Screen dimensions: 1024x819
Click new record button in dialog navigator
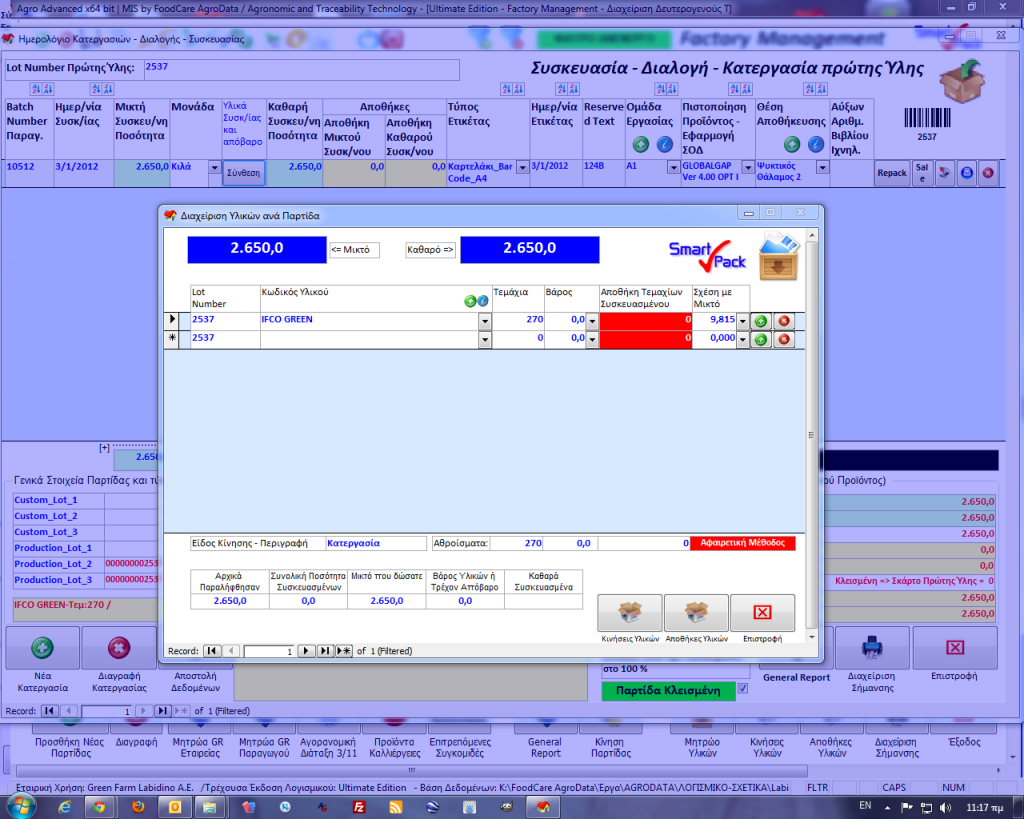pos(344,651)
